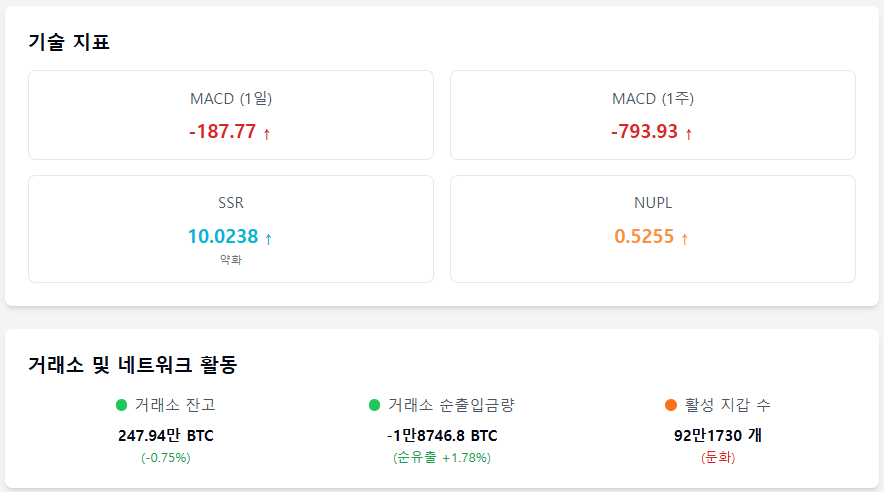Select the SSR indicator card

point(231,229)
